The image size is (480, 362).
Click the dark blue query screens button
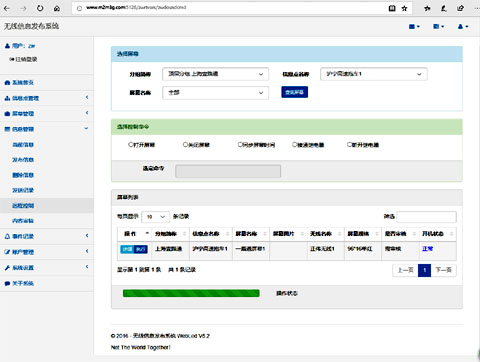pos(295,92)
